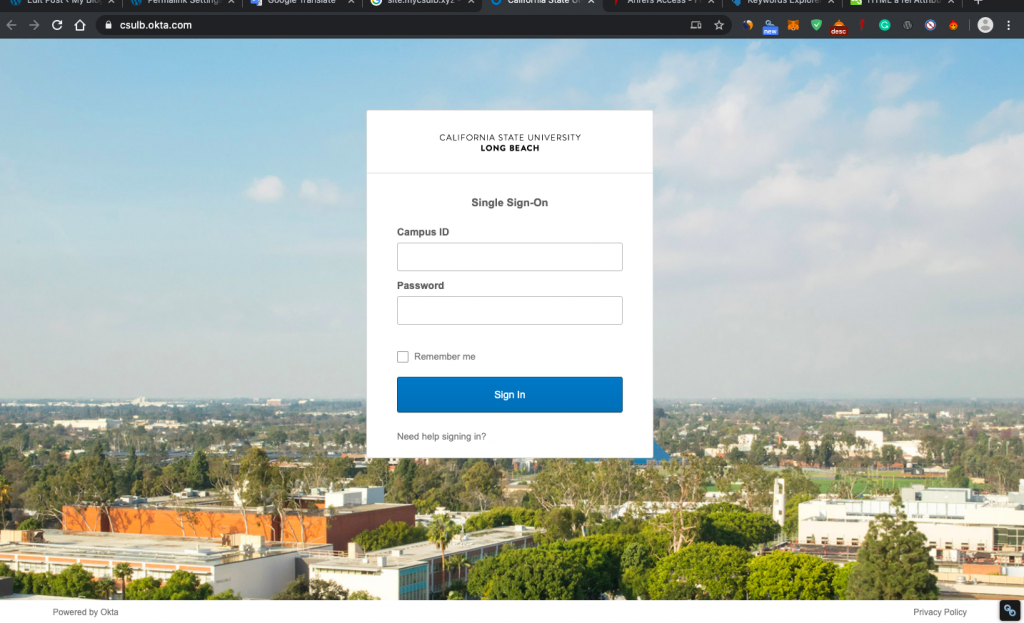Switch to the Permalink Settings tab

[x=183, y=2]
